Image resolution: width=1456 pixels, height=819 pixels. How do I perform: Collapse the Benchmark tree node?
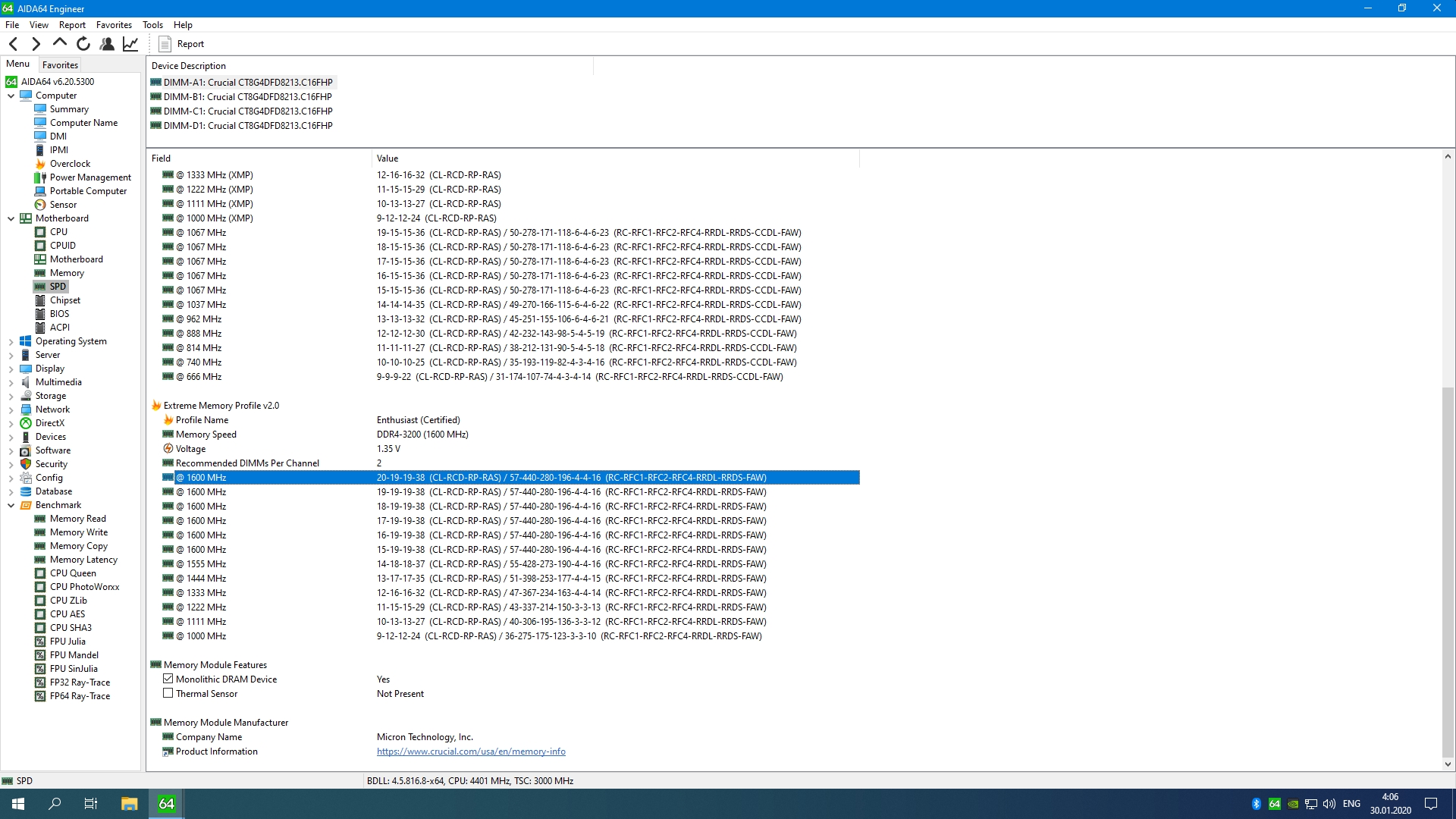(x=11, y=505)
